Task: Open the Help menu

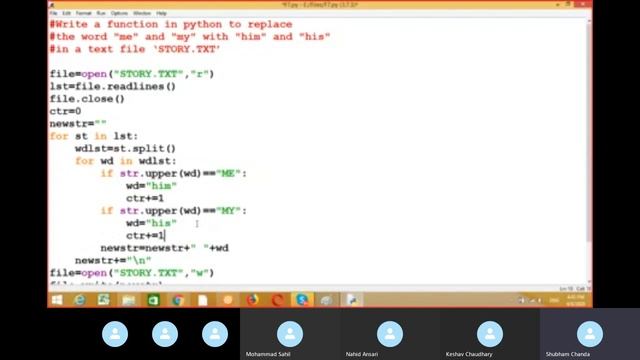Action: [161, 13]
